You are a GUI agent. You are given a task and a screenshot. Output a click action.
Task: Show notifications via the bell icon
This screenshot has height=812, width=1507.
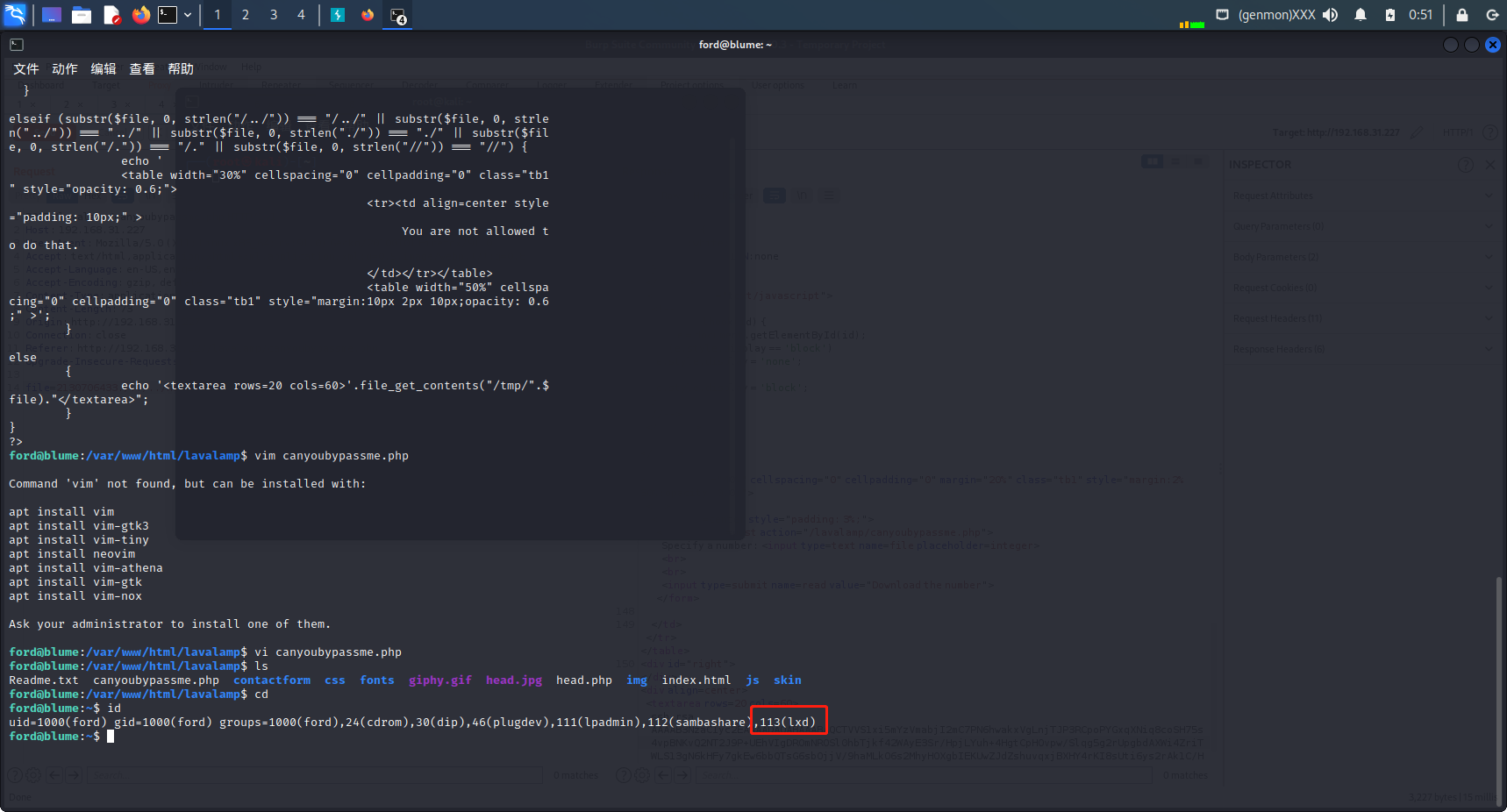1361,15
